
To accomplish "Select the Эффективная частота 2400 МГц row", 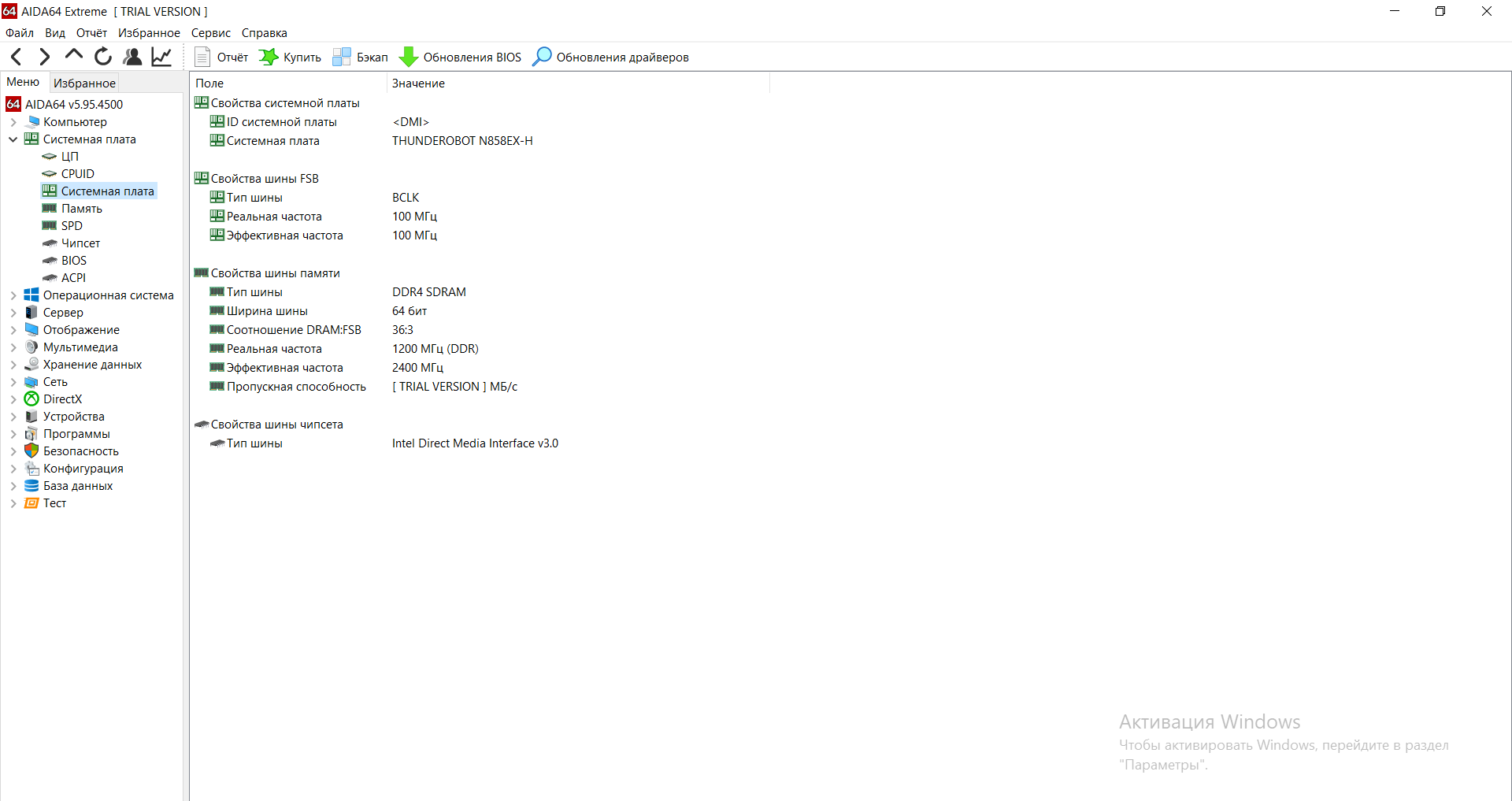I will tap(327, 368).
